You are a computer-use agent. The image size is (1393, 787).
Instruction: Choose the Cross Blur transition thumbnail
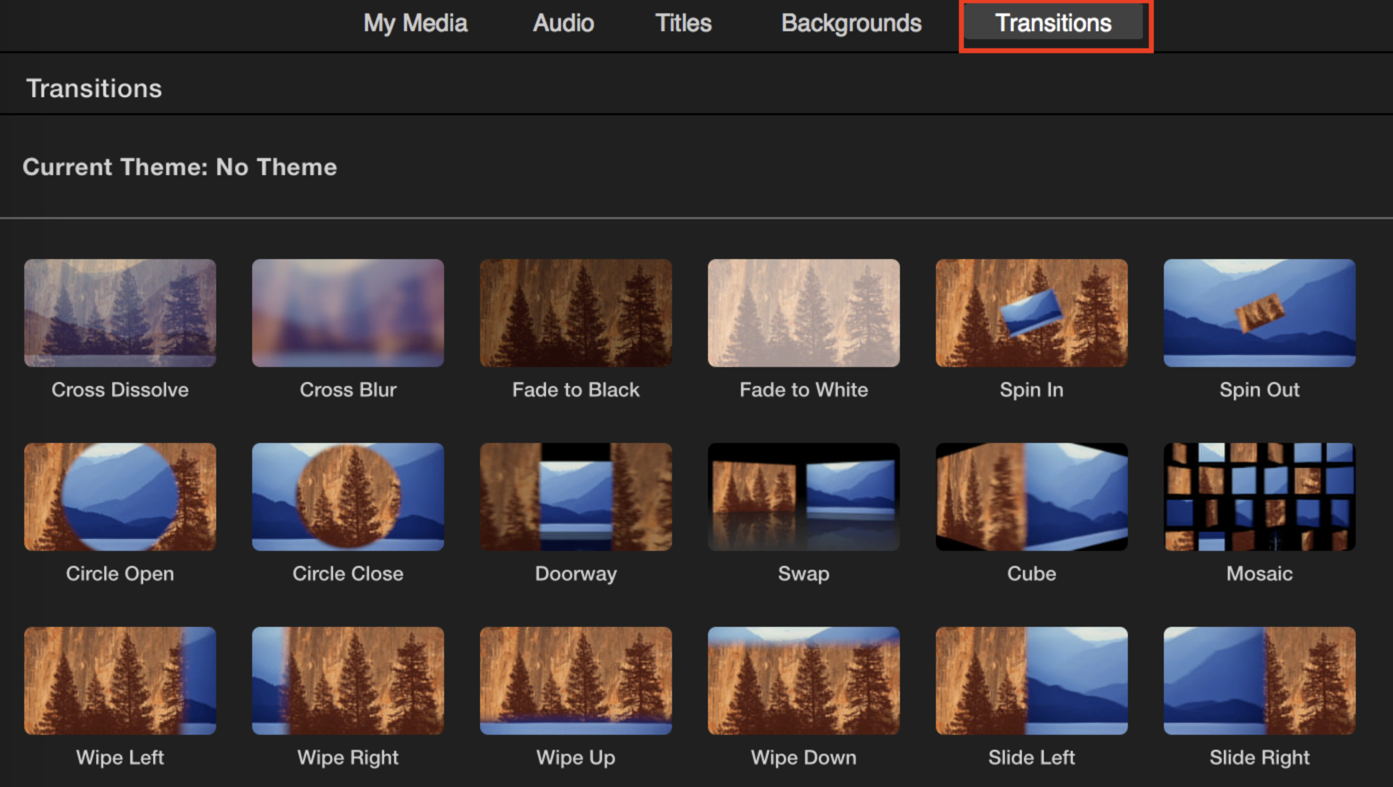[x=348, y=313]
